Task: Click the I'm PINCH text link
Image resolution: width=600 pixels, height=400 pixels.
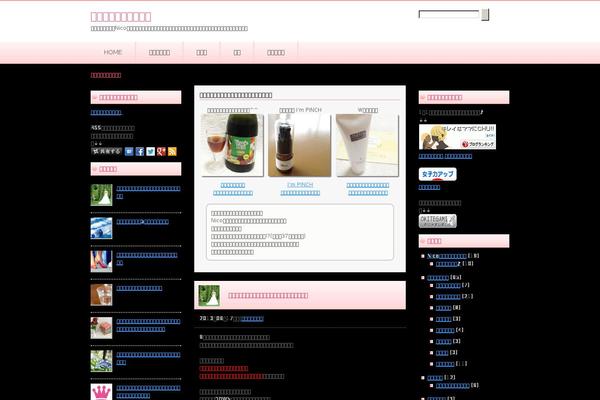Action: point(300,185)
